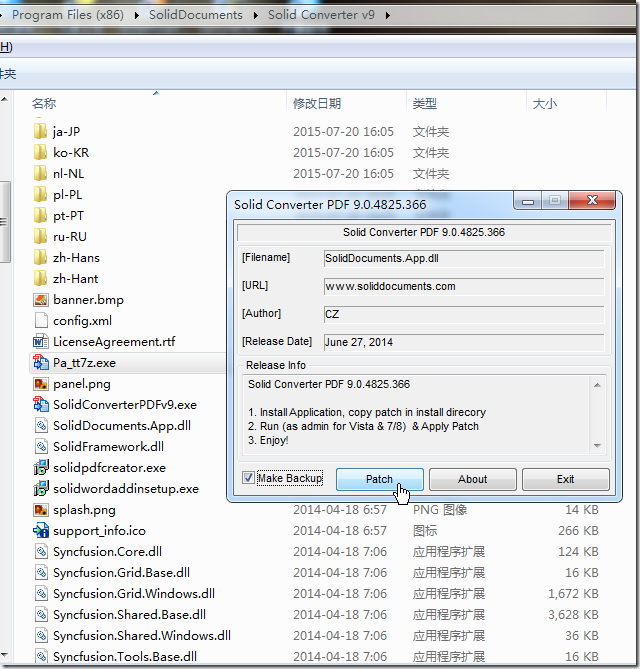The height and width of the screenshot is (669, 640).
Task: Click the ru-RU folder icon
Action: click(40, 236)
